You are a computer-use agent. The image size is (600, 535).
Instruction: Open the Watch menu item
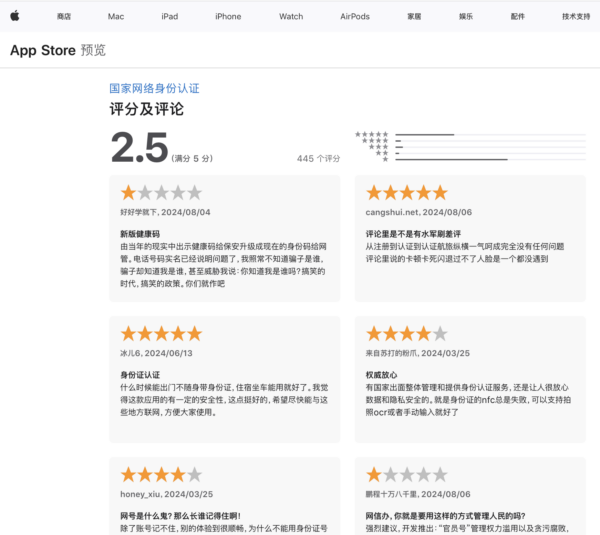tap(291, 16)
